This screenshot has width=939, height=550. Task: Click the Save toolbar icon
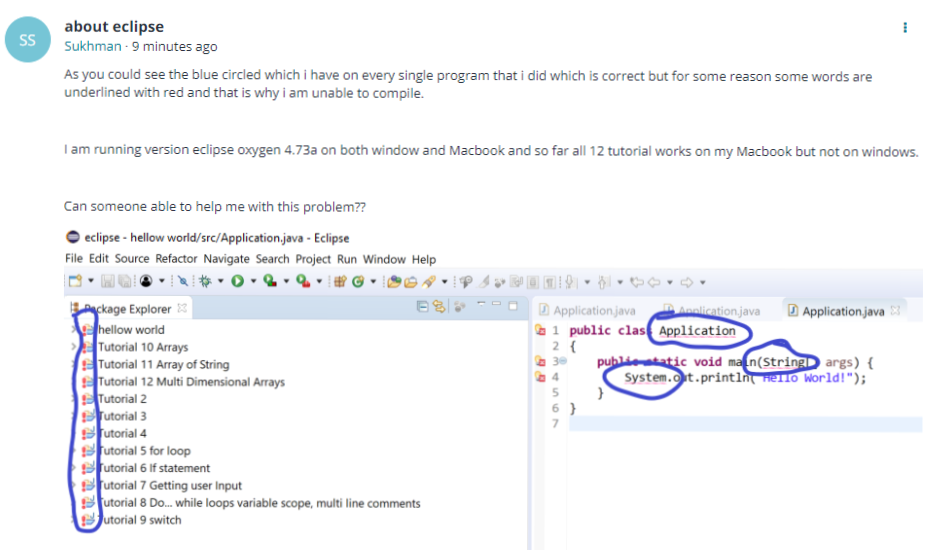(x=108, y=281)
